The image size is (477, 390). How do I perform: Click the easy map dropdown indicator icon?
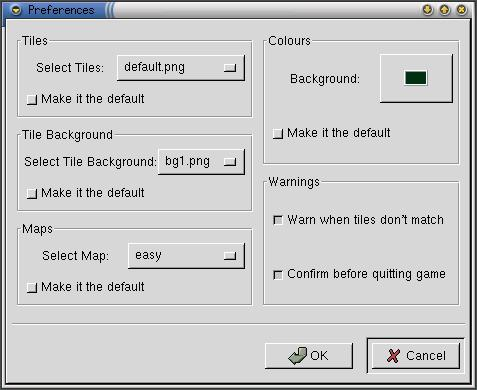[230, 256]
